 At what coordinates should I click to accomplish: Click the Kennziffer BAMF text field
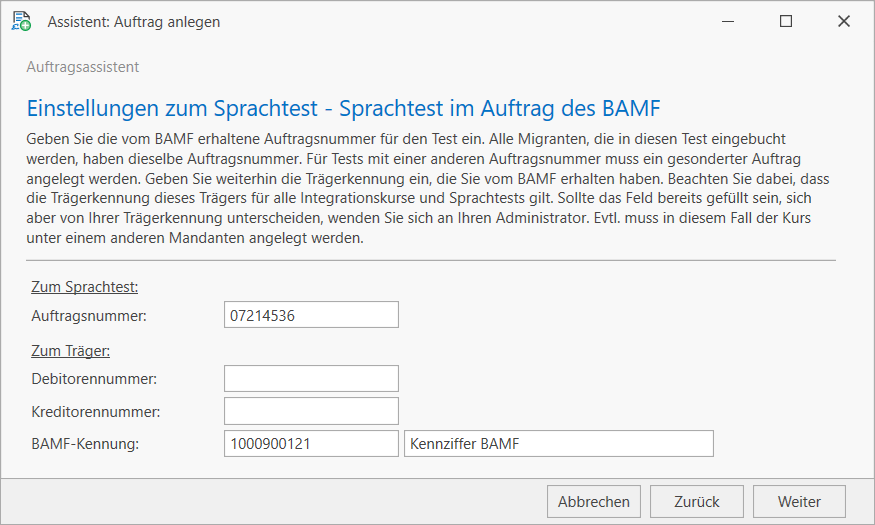click(x=558, y=443)
